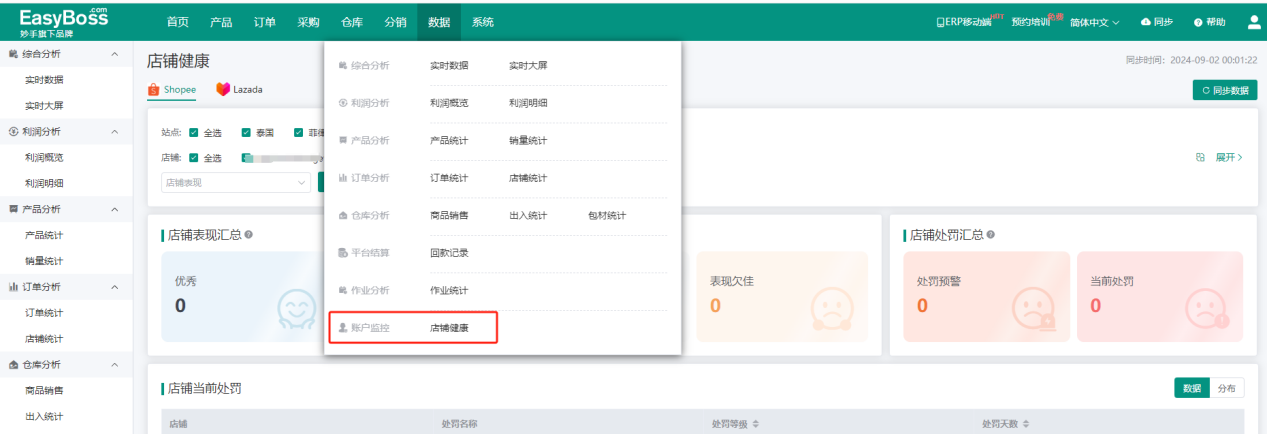Click the cloud 同步 icon in header
This screenshot has height=434, width=1267.
(x=1146, y=22)
